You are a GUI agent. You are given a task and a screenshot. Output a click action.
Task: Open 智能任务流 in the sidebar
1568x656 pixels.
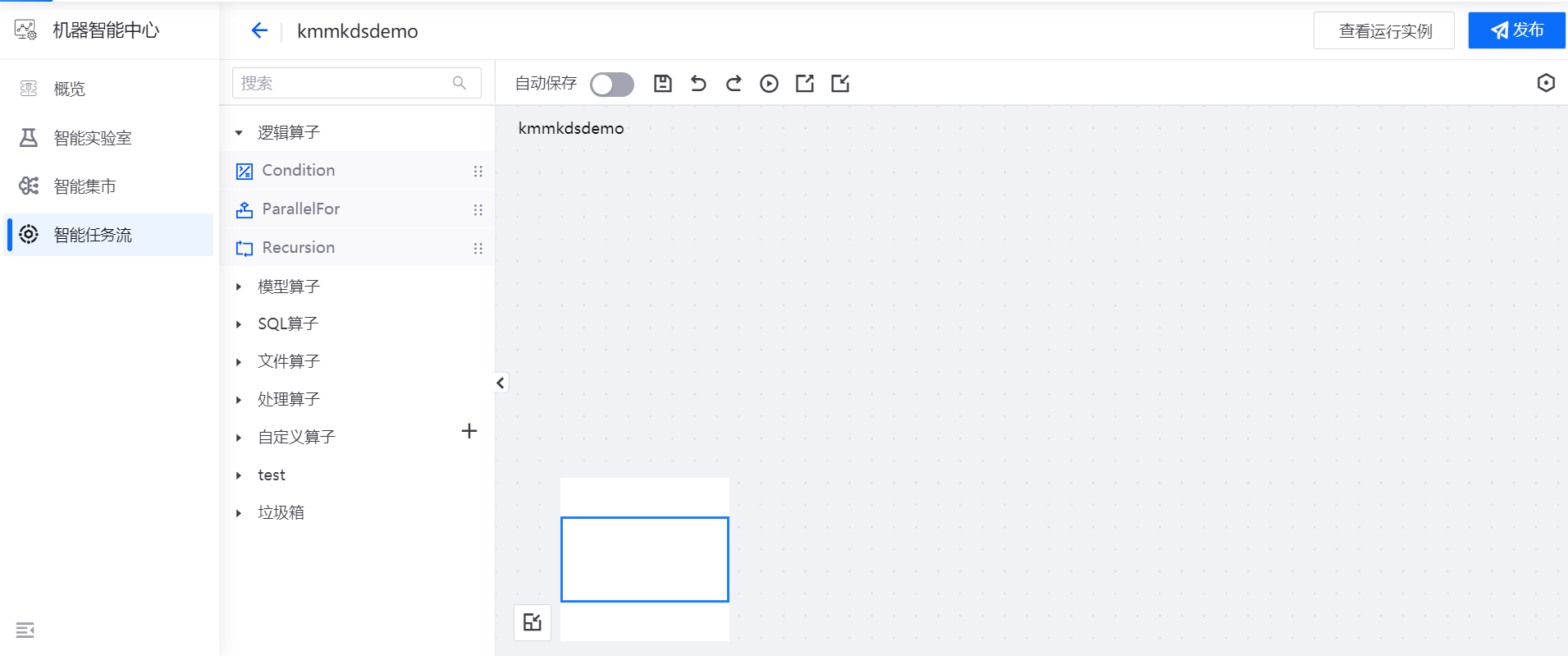click(108, 234)
